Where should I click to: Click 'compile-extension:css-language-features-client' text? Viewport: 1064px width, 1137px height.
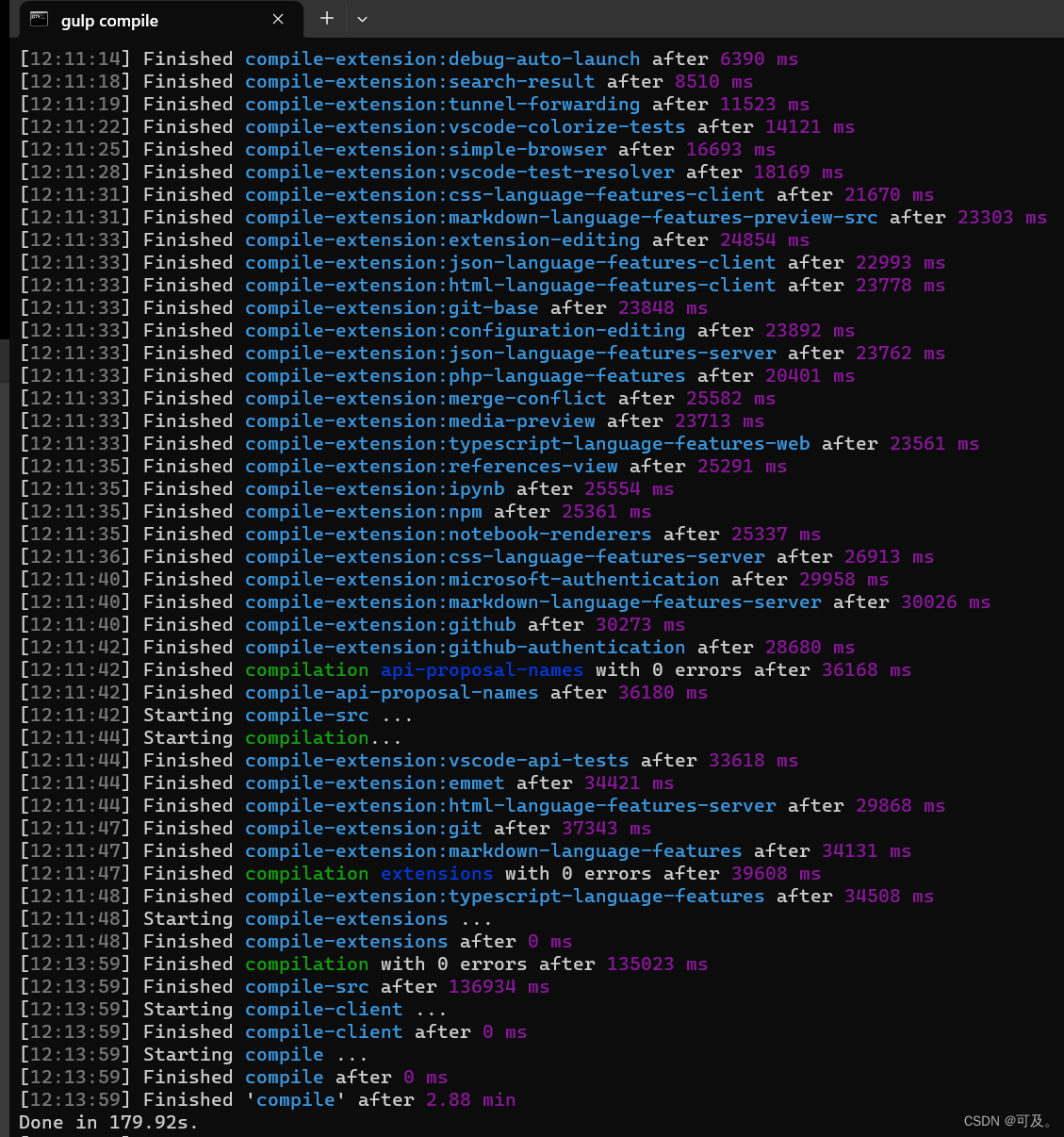click(504, 195)
